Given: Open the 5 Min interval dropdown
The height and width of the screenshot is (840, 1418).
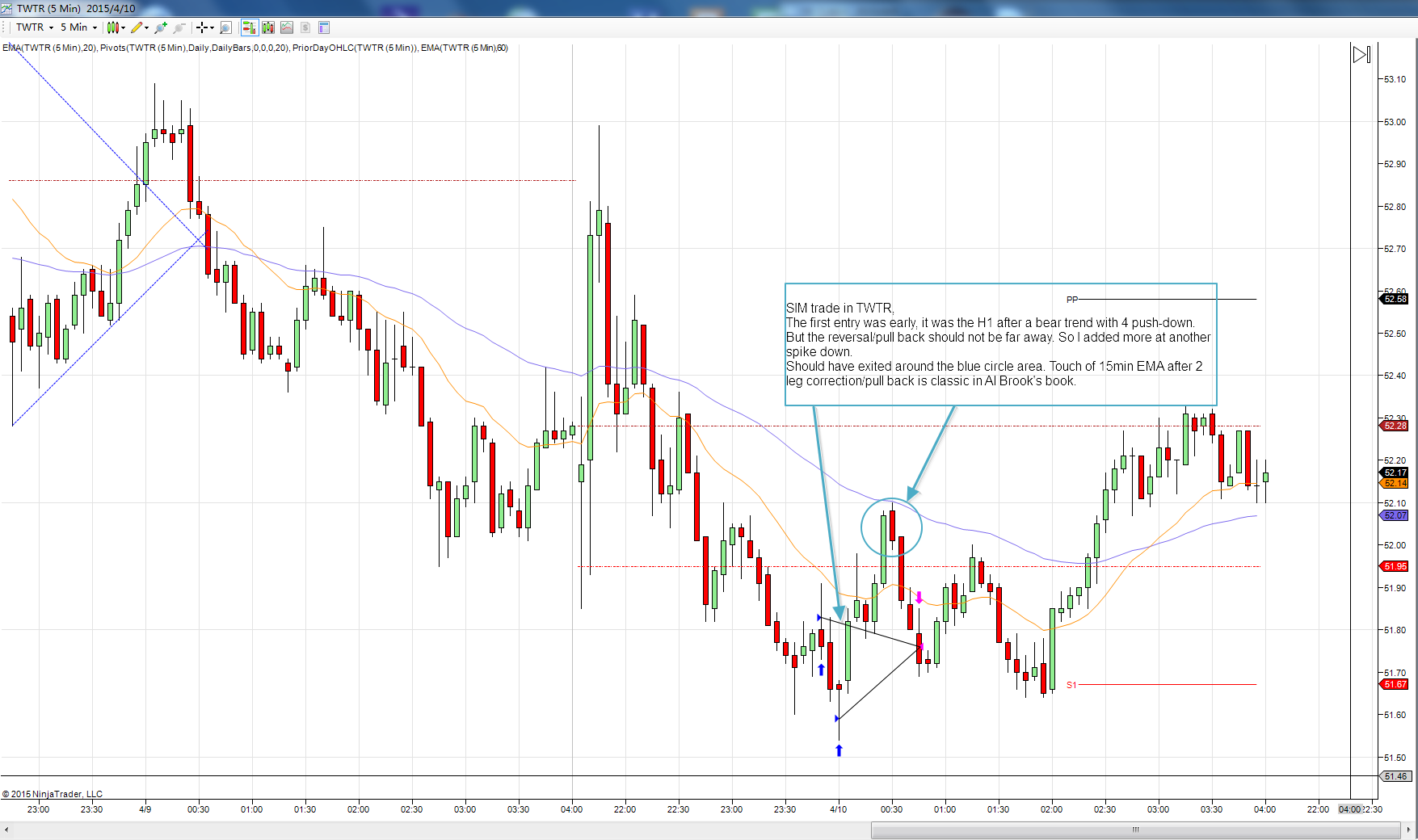Looking at the screenshot, I should tap(78, 27).
